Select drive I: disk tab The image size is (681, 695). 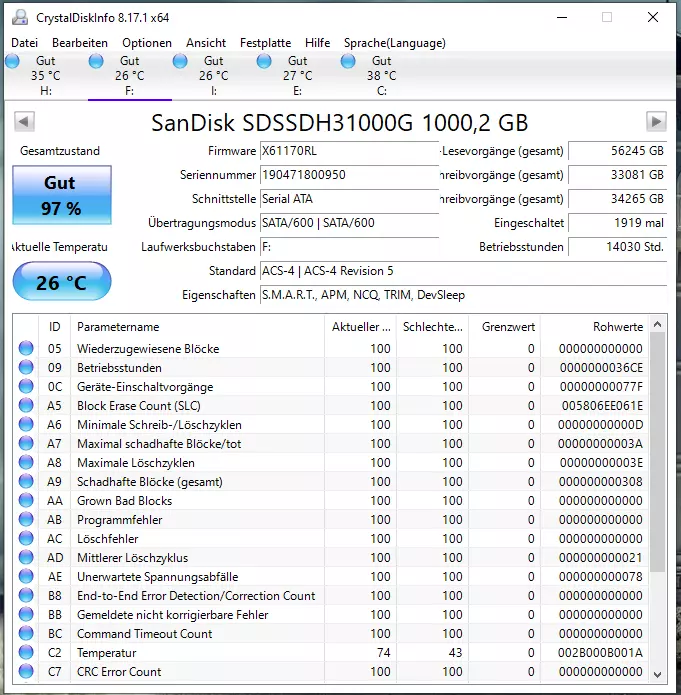(x=214, y=76)
